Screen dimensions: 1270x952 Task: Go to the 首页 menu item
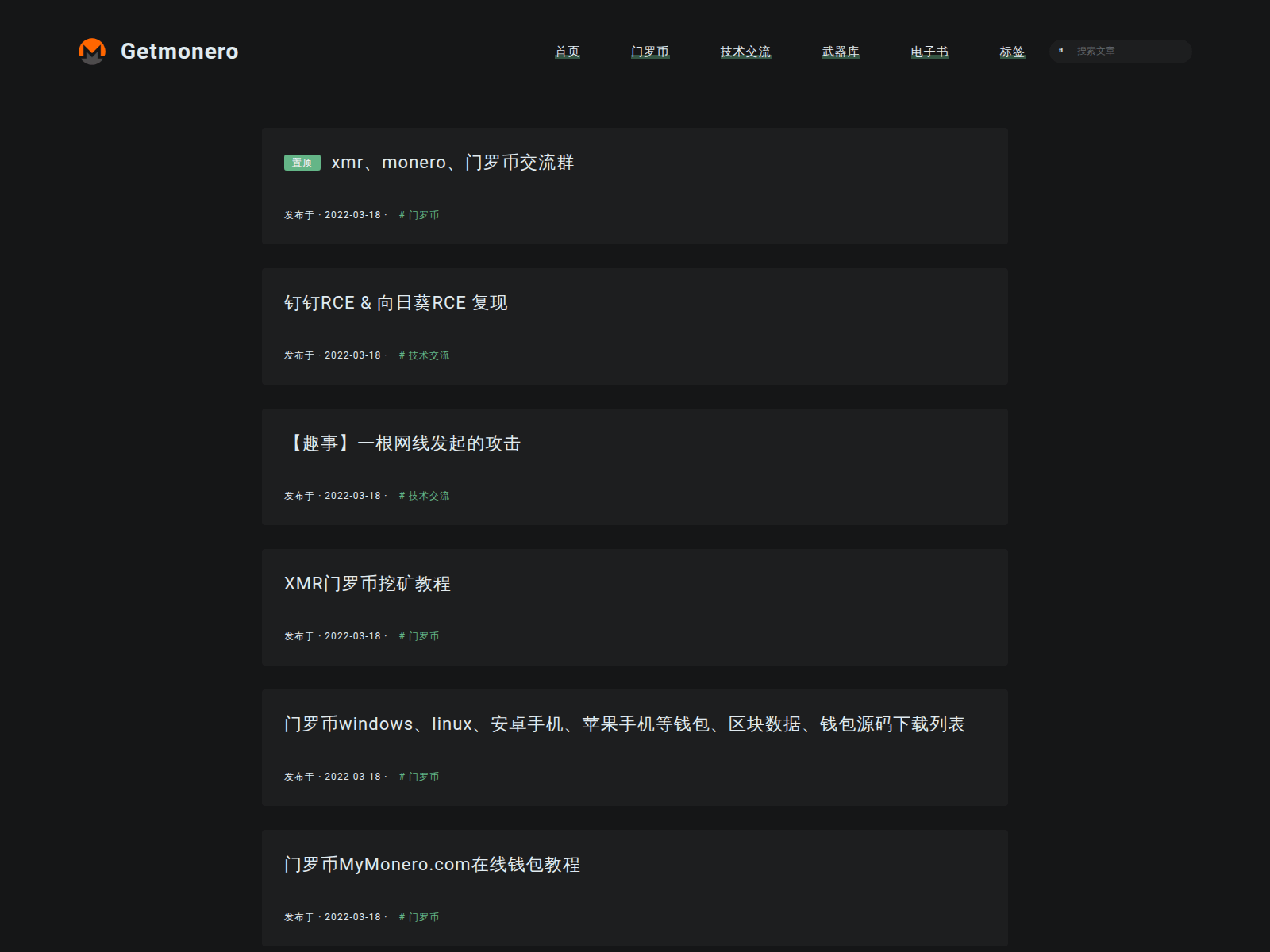click(567, 52)
